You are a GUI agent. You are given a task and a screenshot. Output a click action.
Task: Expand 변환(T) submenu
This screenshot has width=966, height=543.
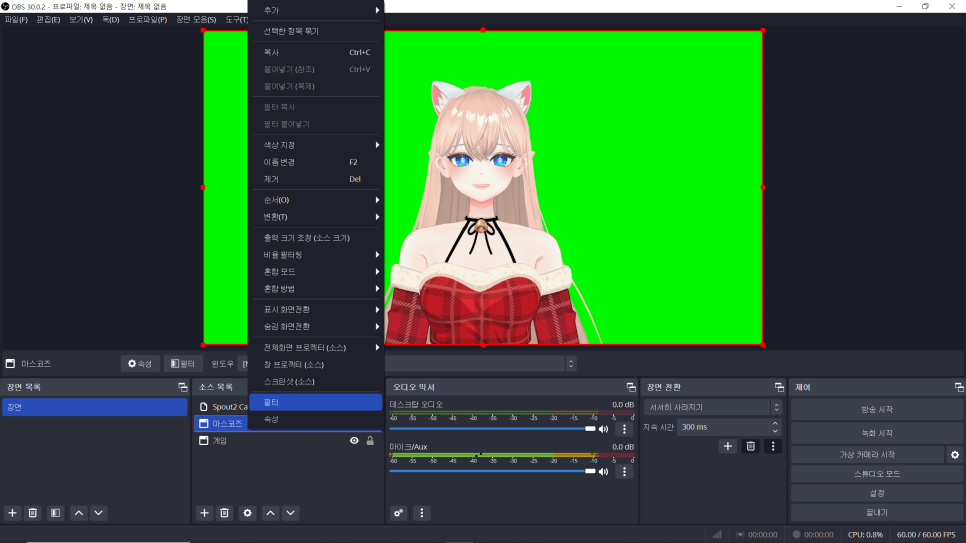(x=316, y=217)
